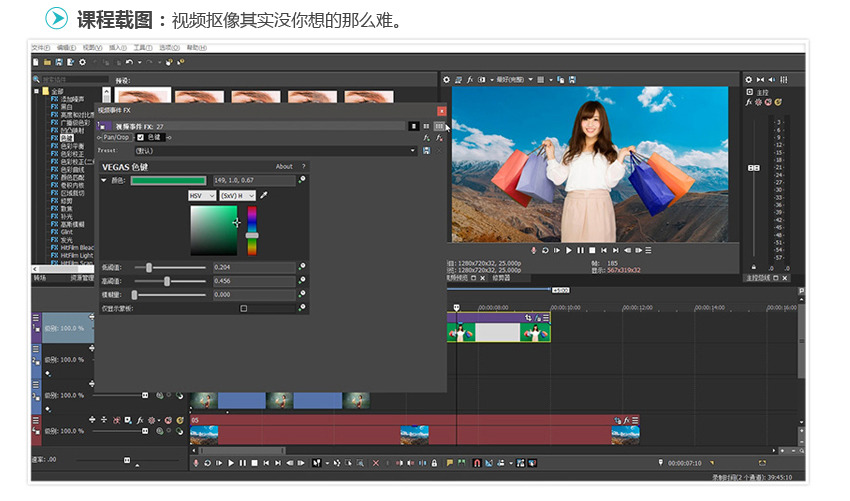Open the View menu
The height and width of the screenshot is (501, 850).
click(x=92, y=48)
